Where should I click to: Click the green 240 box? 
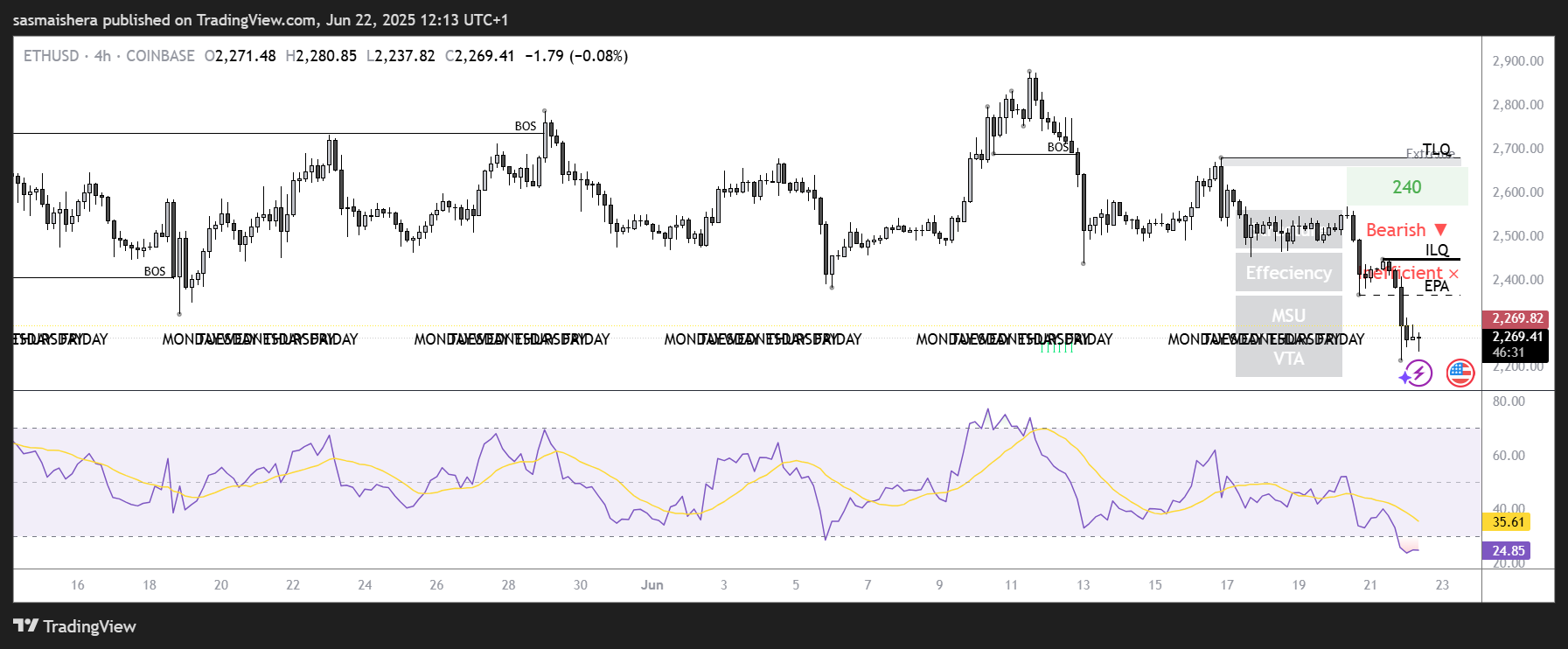point(1406,187)
